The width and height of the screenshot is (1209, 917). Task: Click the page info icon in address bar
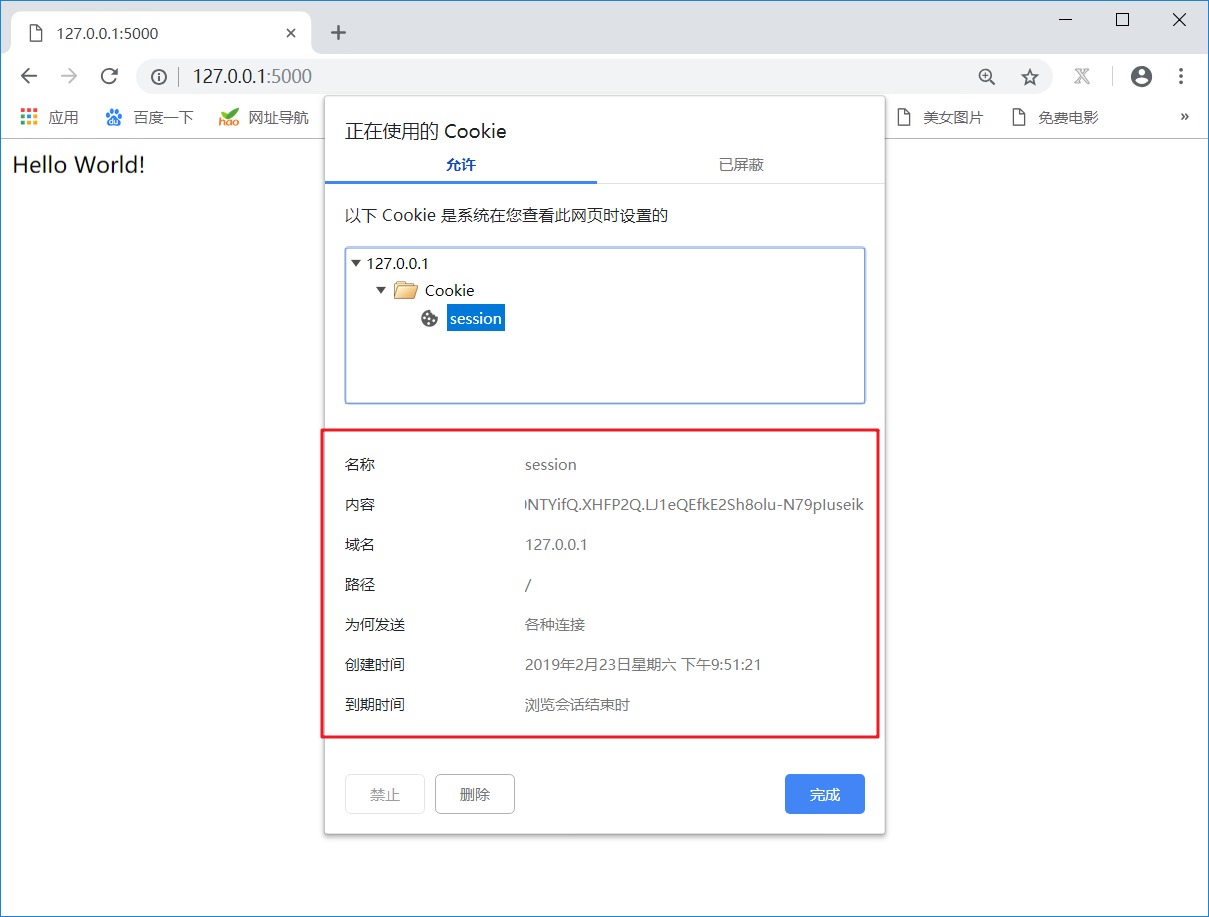coord(158,76)
